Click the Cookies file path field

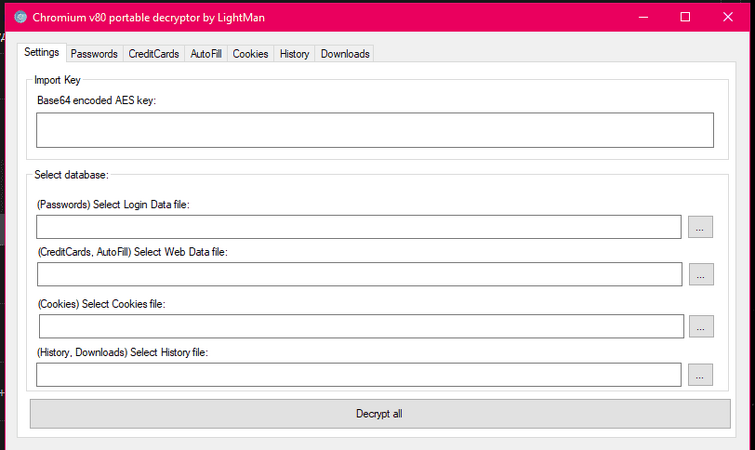coord(361,326)
